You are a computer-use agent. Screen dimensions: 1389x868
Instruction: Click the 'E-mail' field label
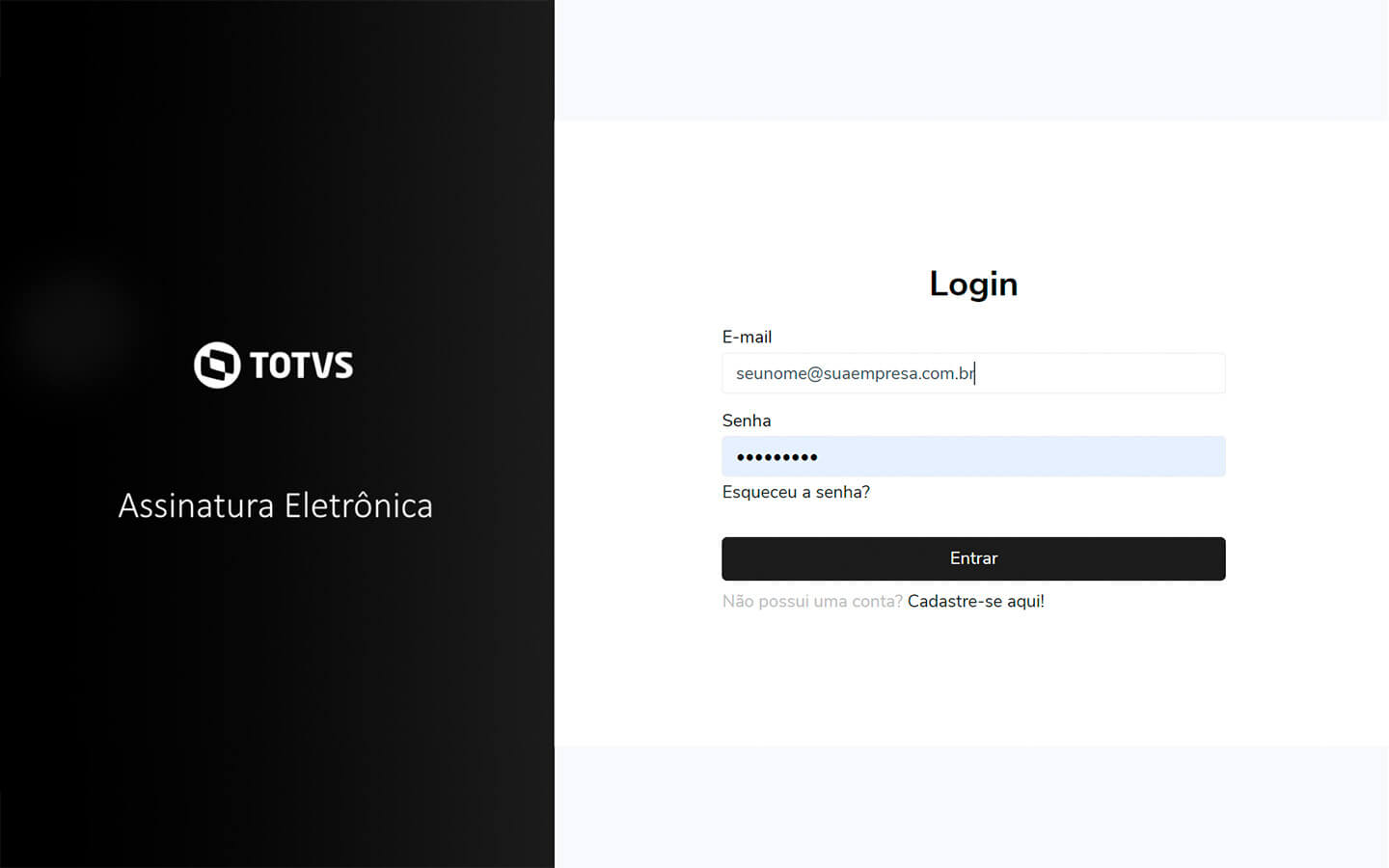[x=747, y=337]
